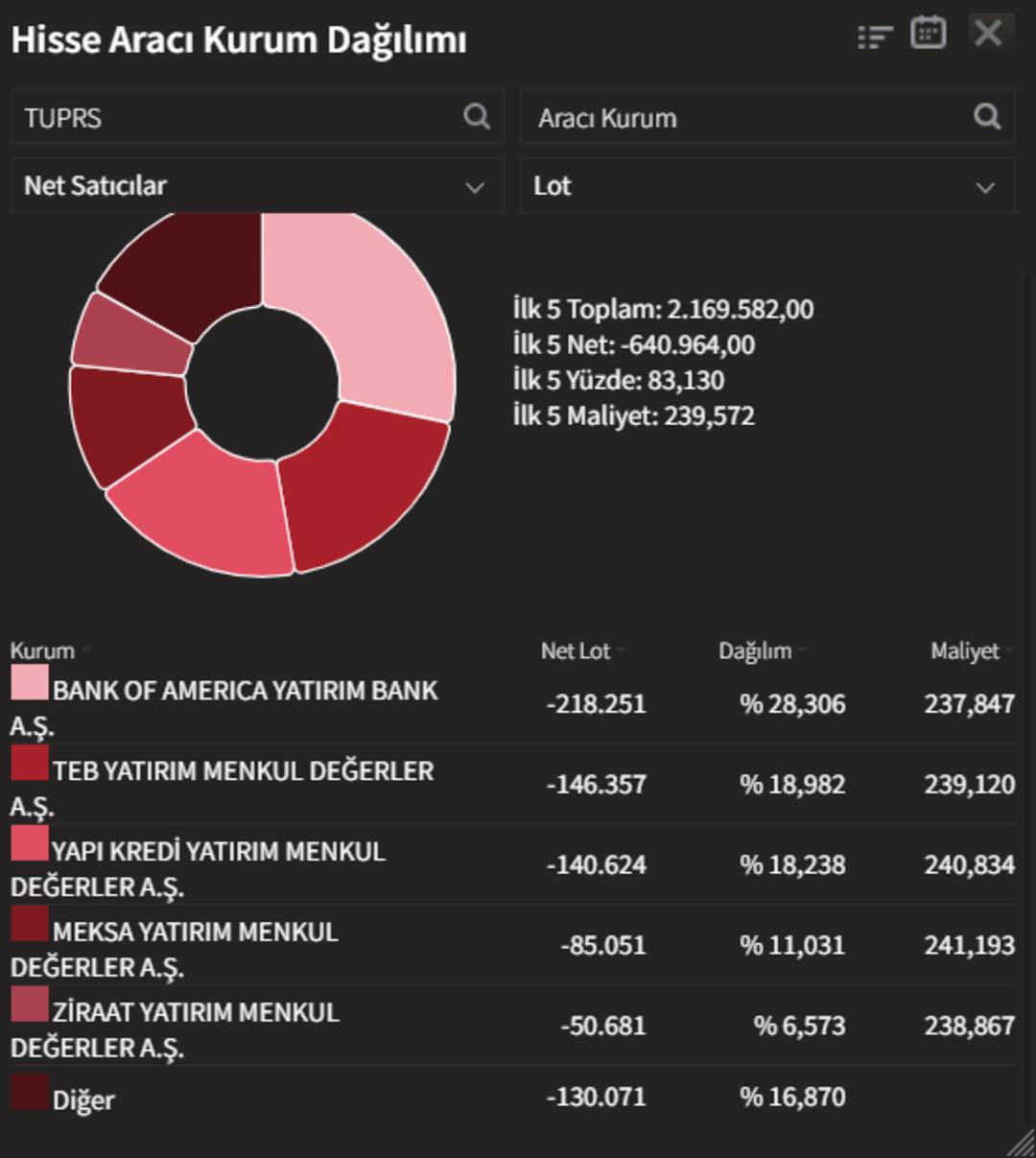Sort the table by Net Lot
This screenshot has height=1158, width=1036.
click(577, 650)
